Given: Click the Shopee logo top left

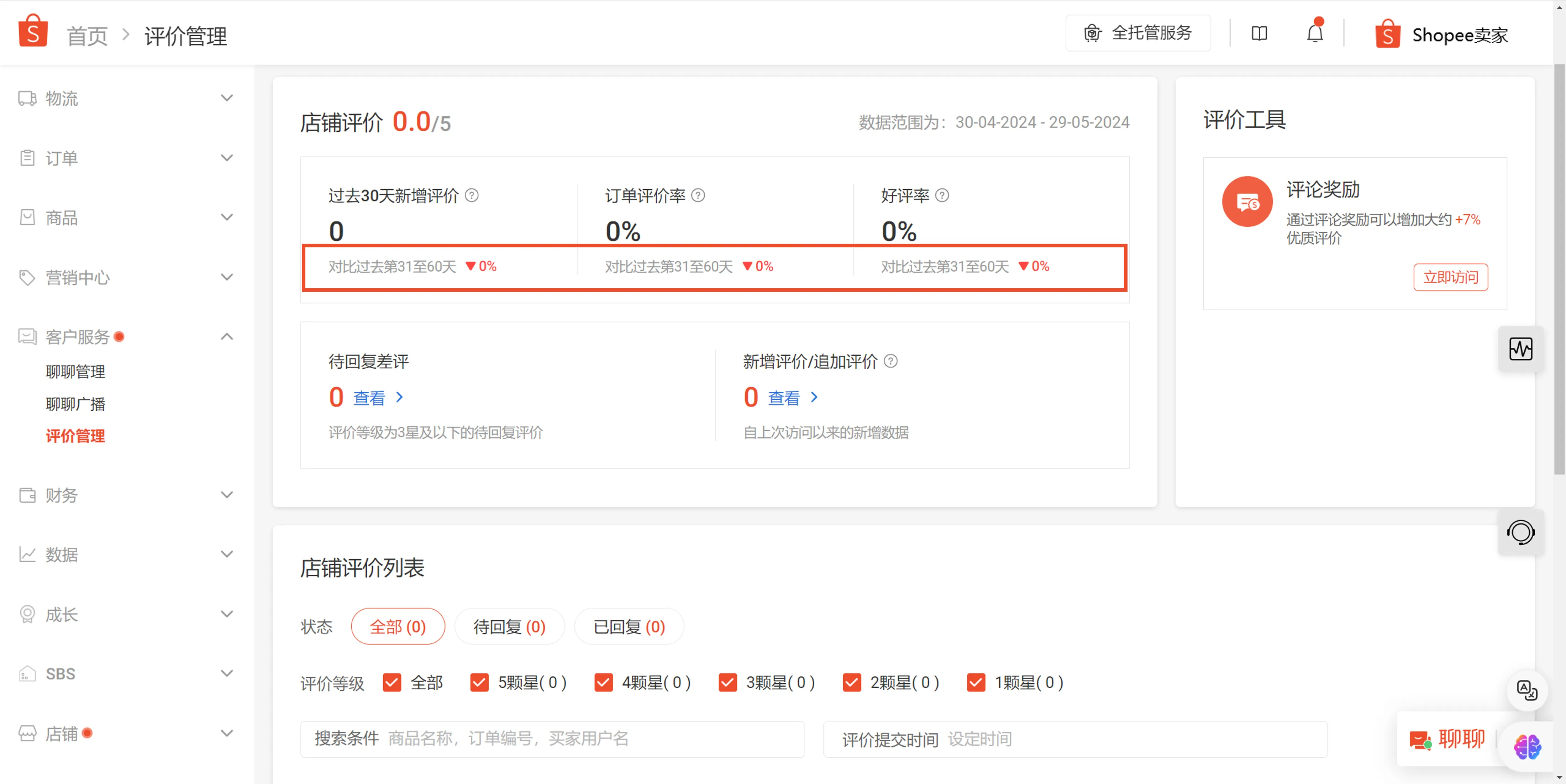Looking at the screenshot, I should 33,30.
